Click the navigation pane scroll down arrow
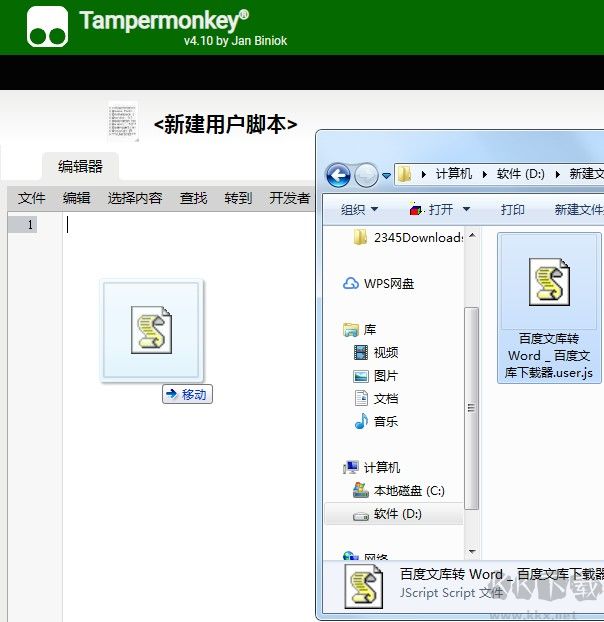Screen dimensions: 604x622 (x=472, y=551)
